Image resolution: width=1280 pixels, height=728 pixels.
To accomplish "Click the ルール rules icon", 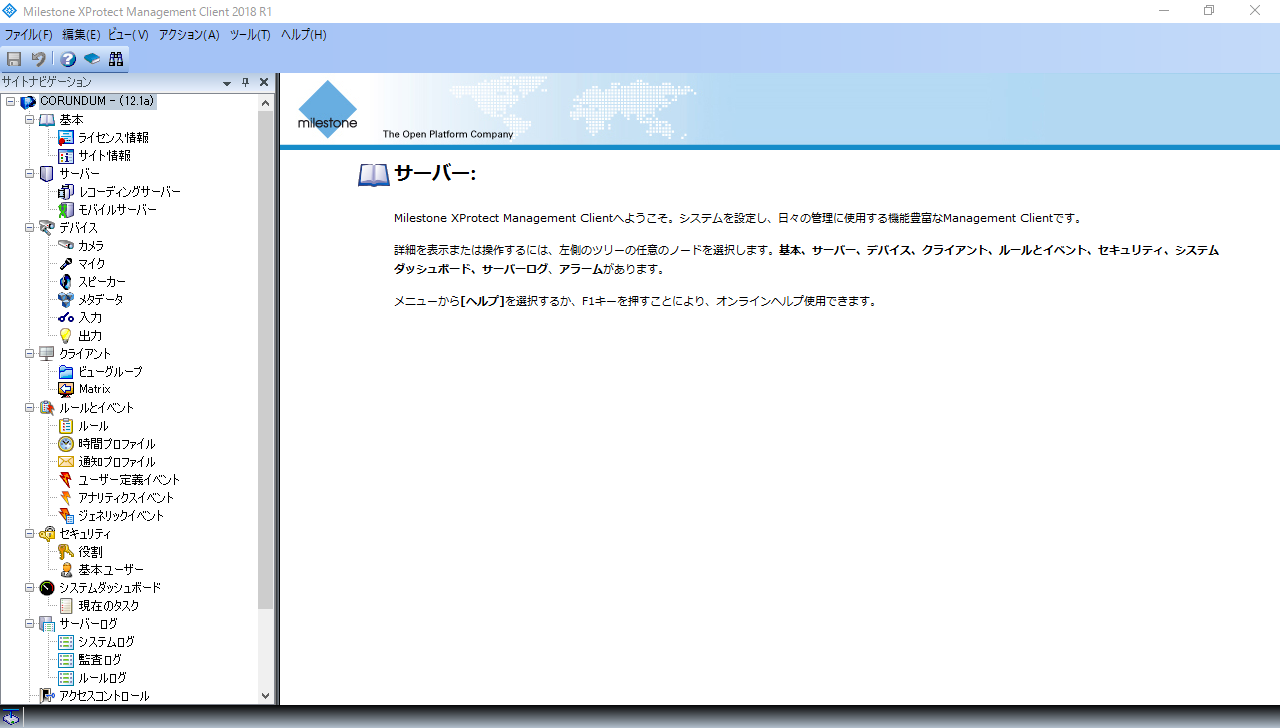I will click(x=66, y=426).
